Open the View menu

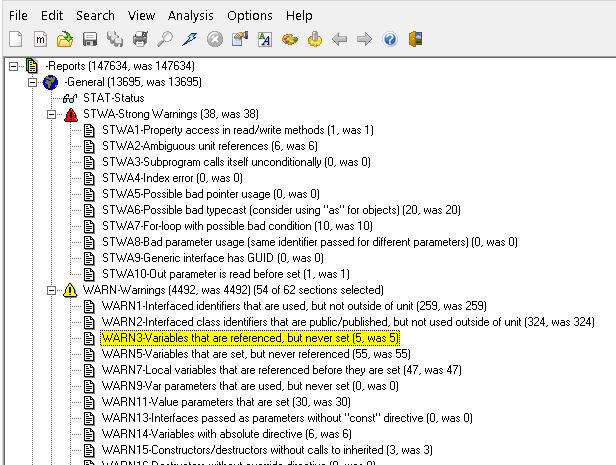tap(141, 16)
